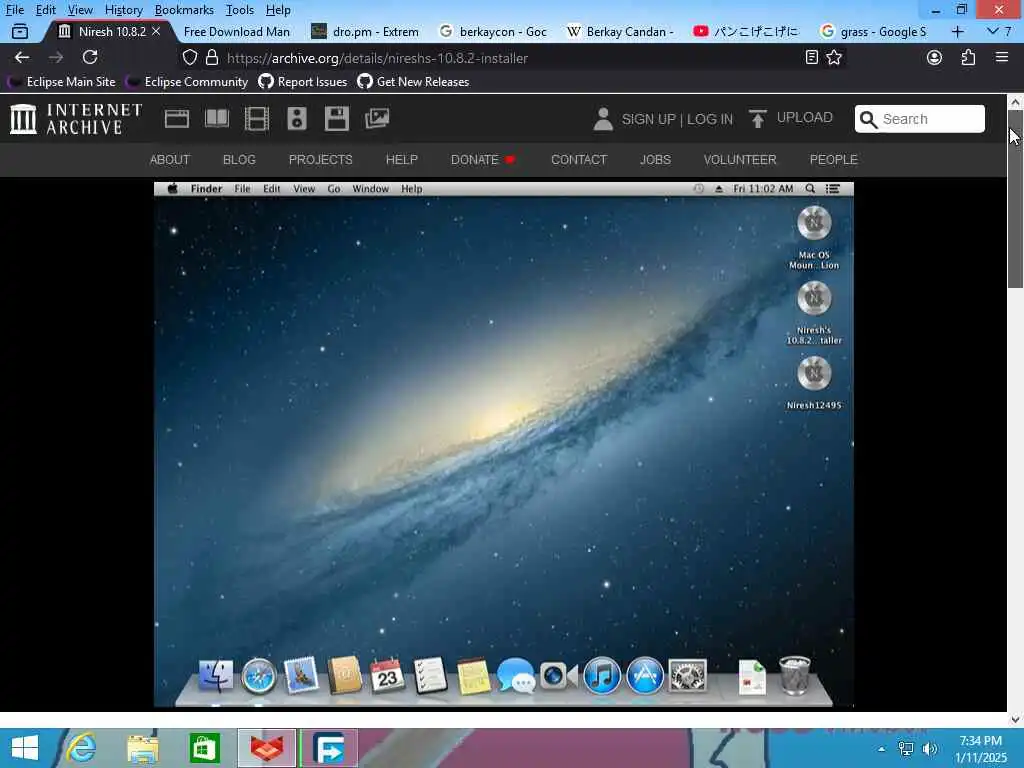Viewport: 1024px width, 768px height.
Task: Switch to the YouTube tab
Action: click(747, 31)
